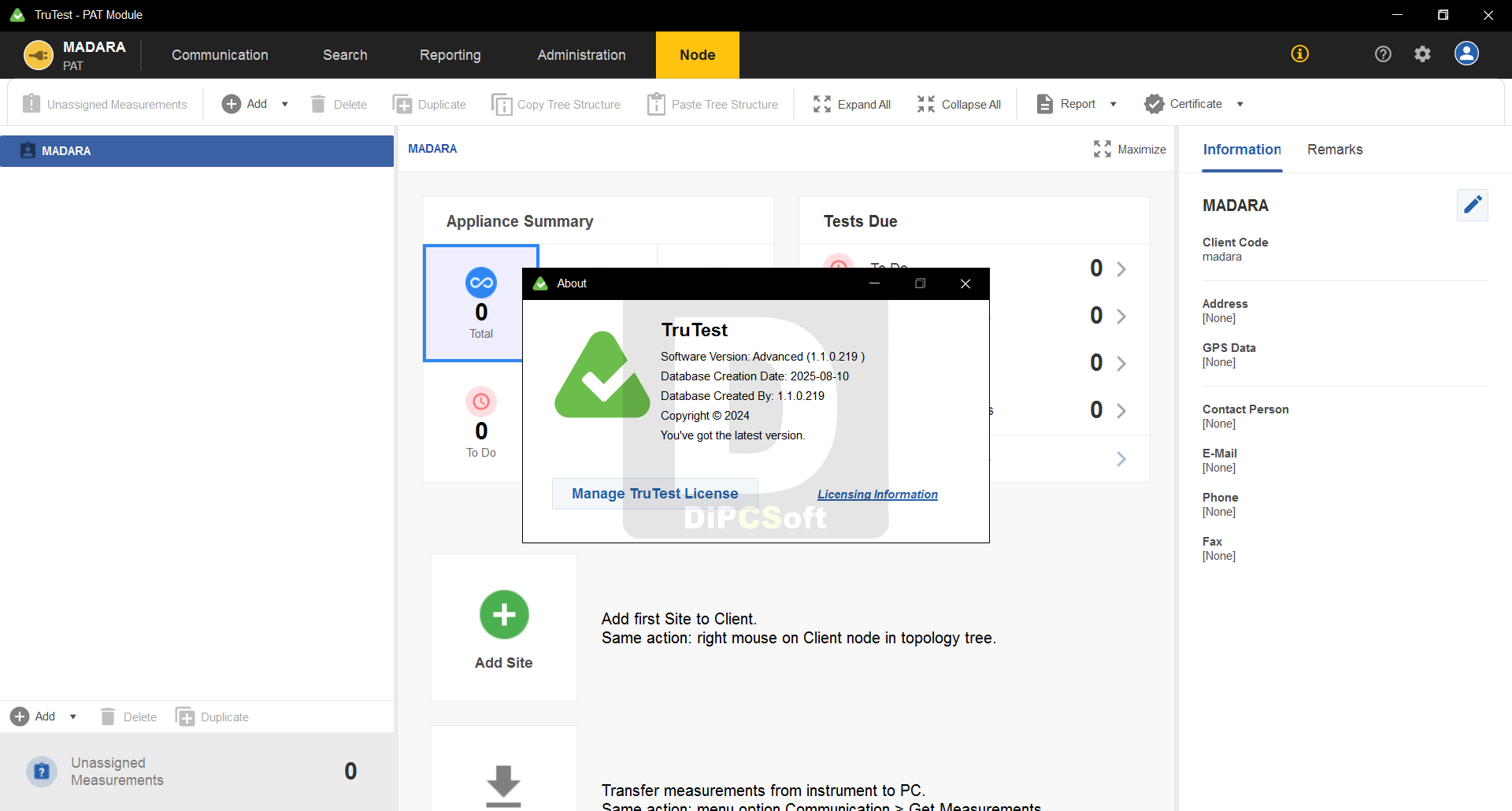Expand the Report dropdown arrow
1512x811 pixels.
[1114, 104]
